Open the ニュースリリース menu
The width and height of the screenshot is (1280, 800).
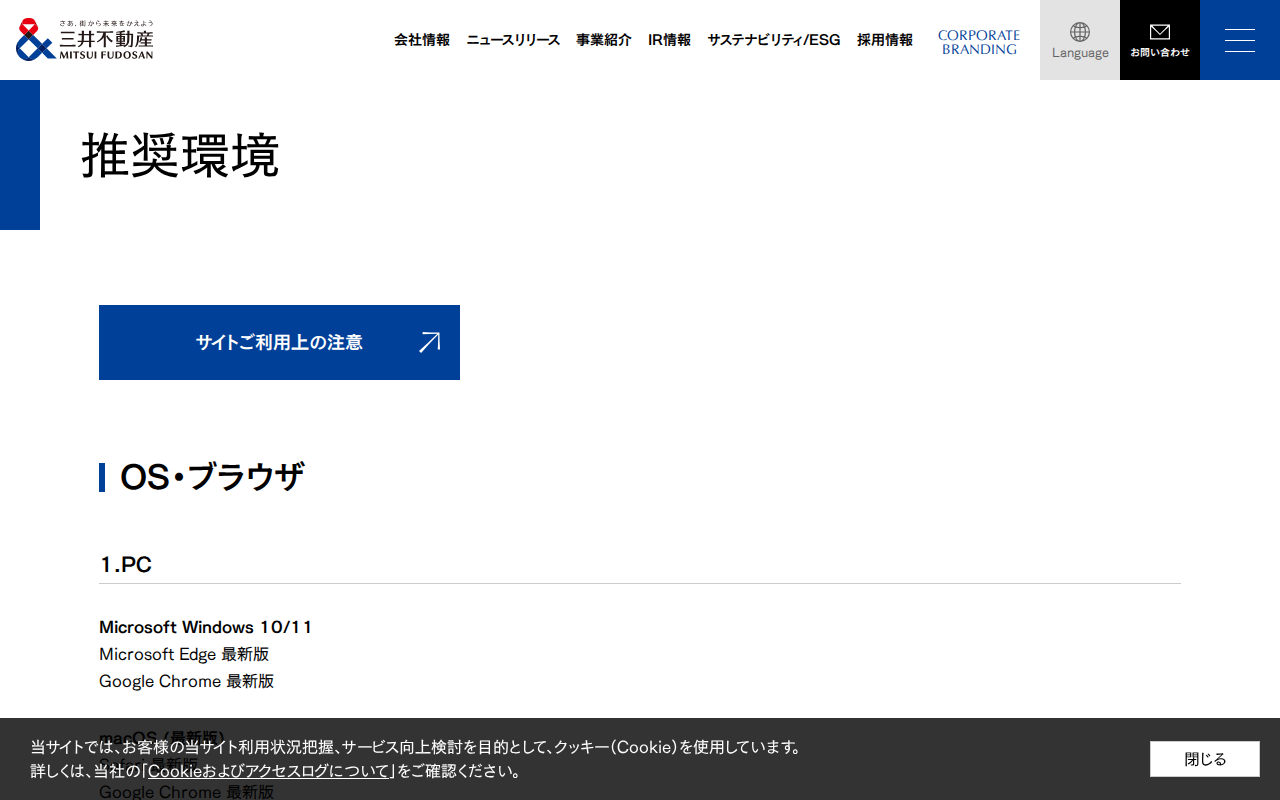pyautogui.click(x=513, y=40)
